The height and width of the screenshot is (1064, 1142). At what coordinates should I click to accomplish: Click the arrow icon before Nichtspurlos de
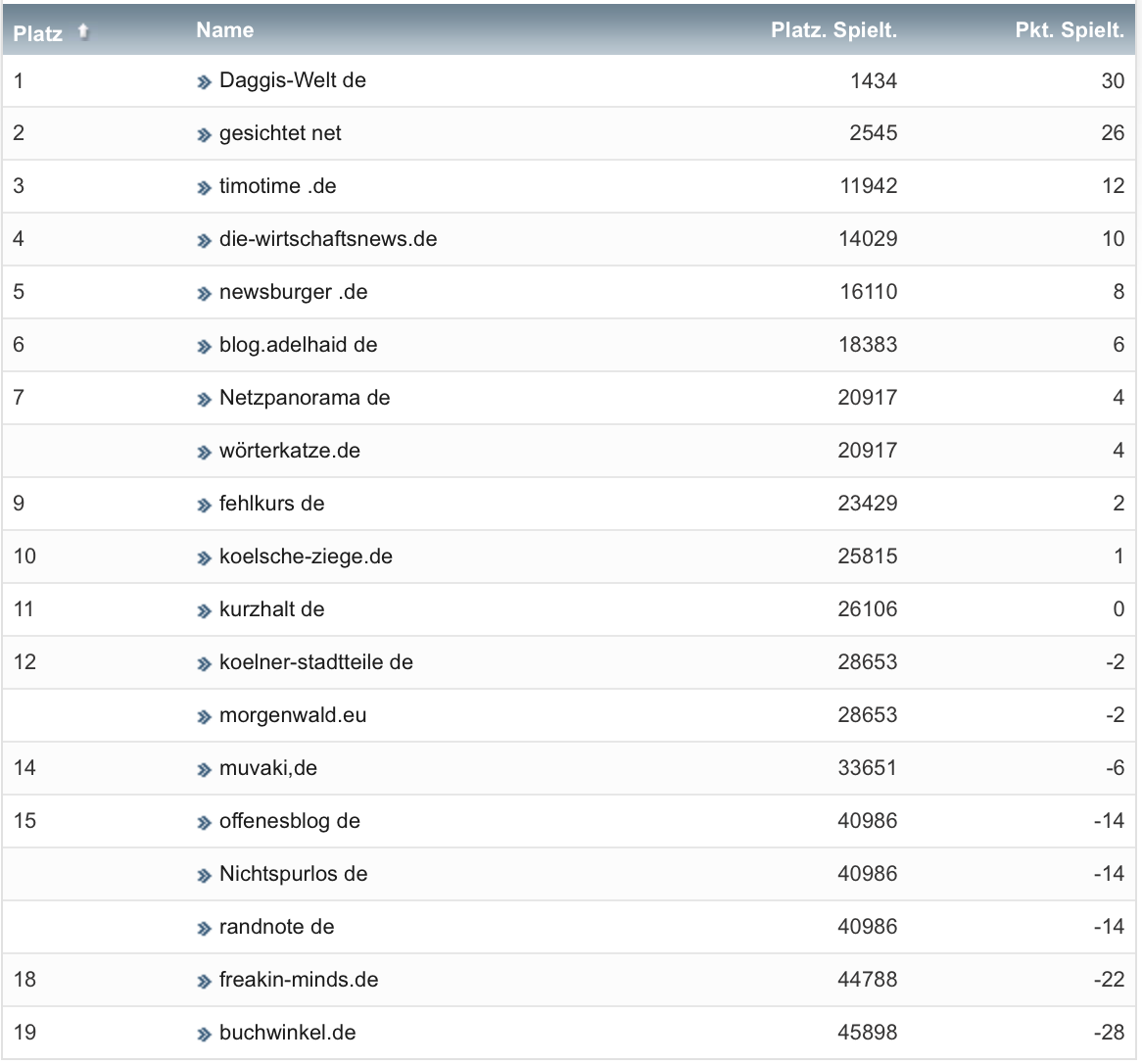[204, 876]
